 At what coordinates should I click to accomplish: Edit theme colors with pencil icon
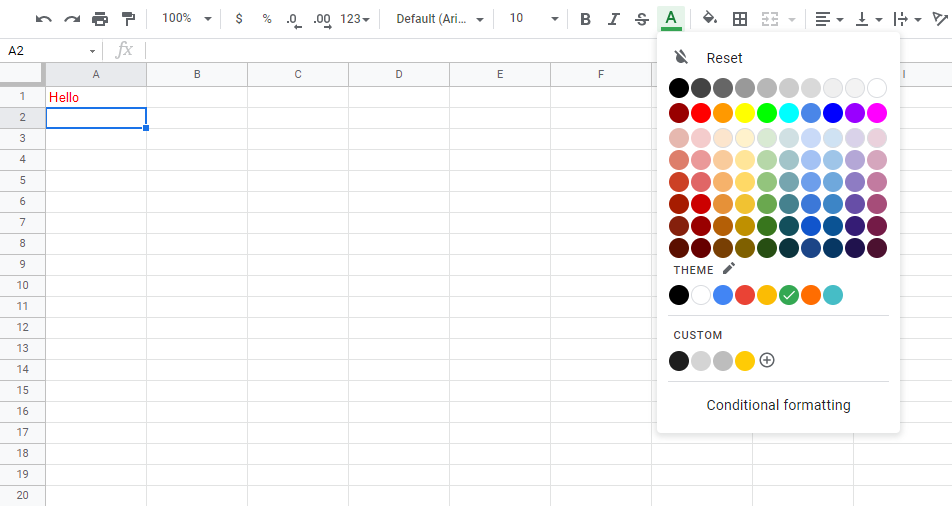coord(729,269)
